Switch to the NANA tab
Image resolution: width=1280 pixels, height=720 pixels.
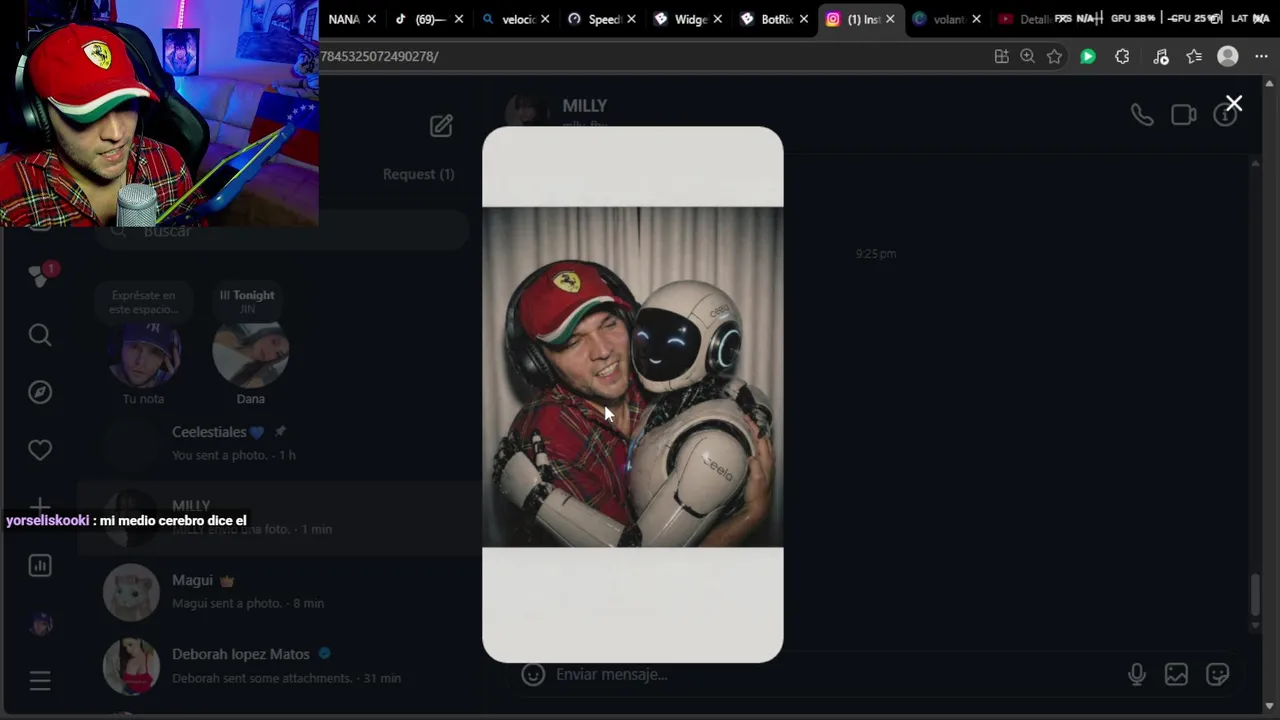pyautogui.click(x=344, y=19)
